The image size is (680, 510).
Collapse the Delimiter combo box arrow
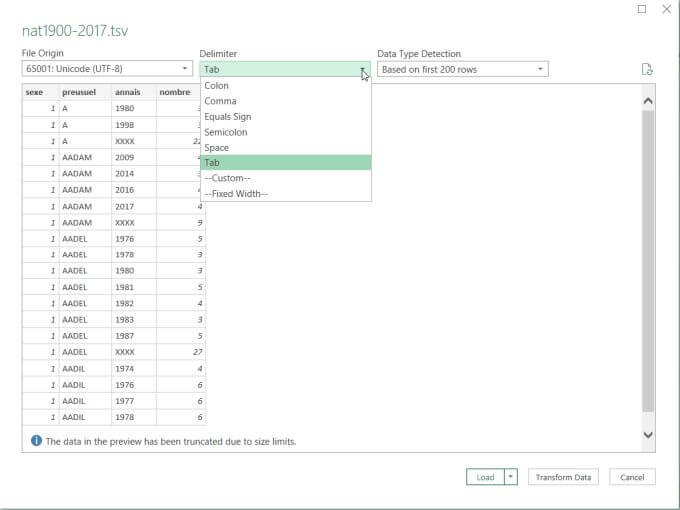coord(362,69)
